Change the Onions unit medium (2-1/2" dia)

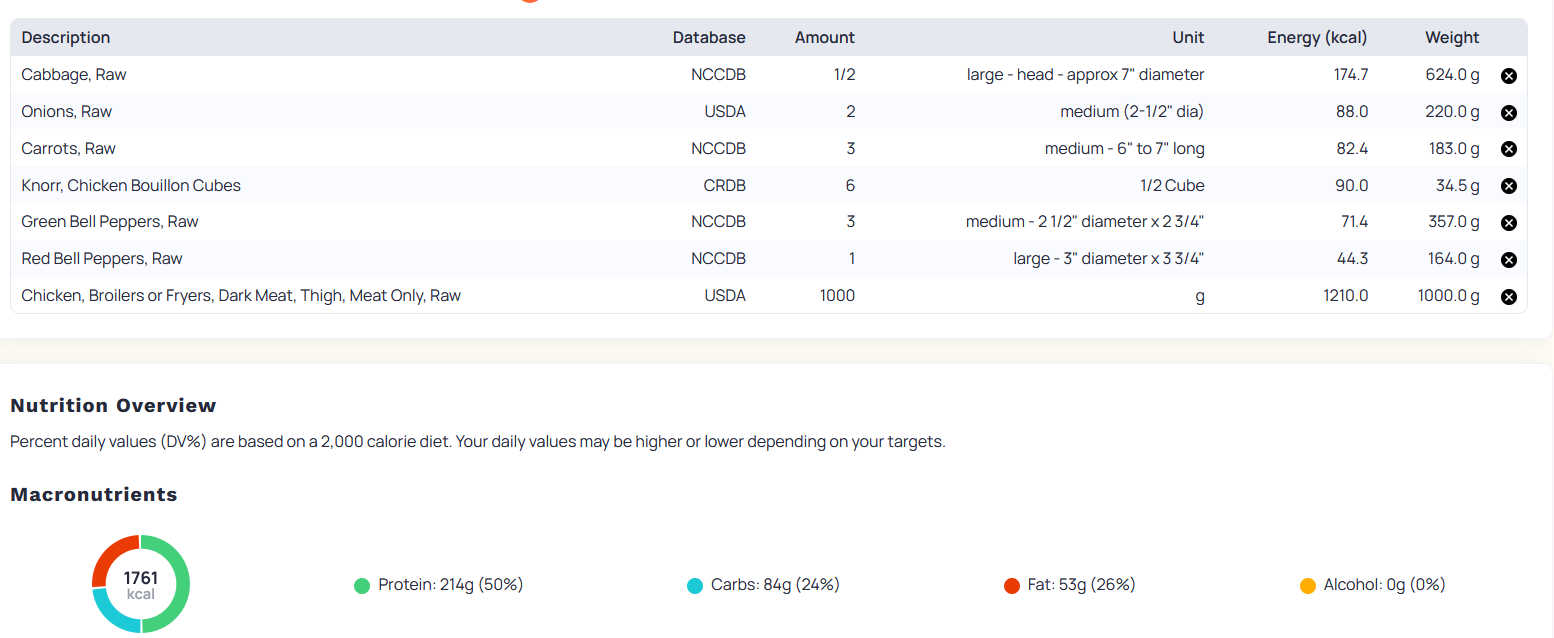(x=1132, y=111)
